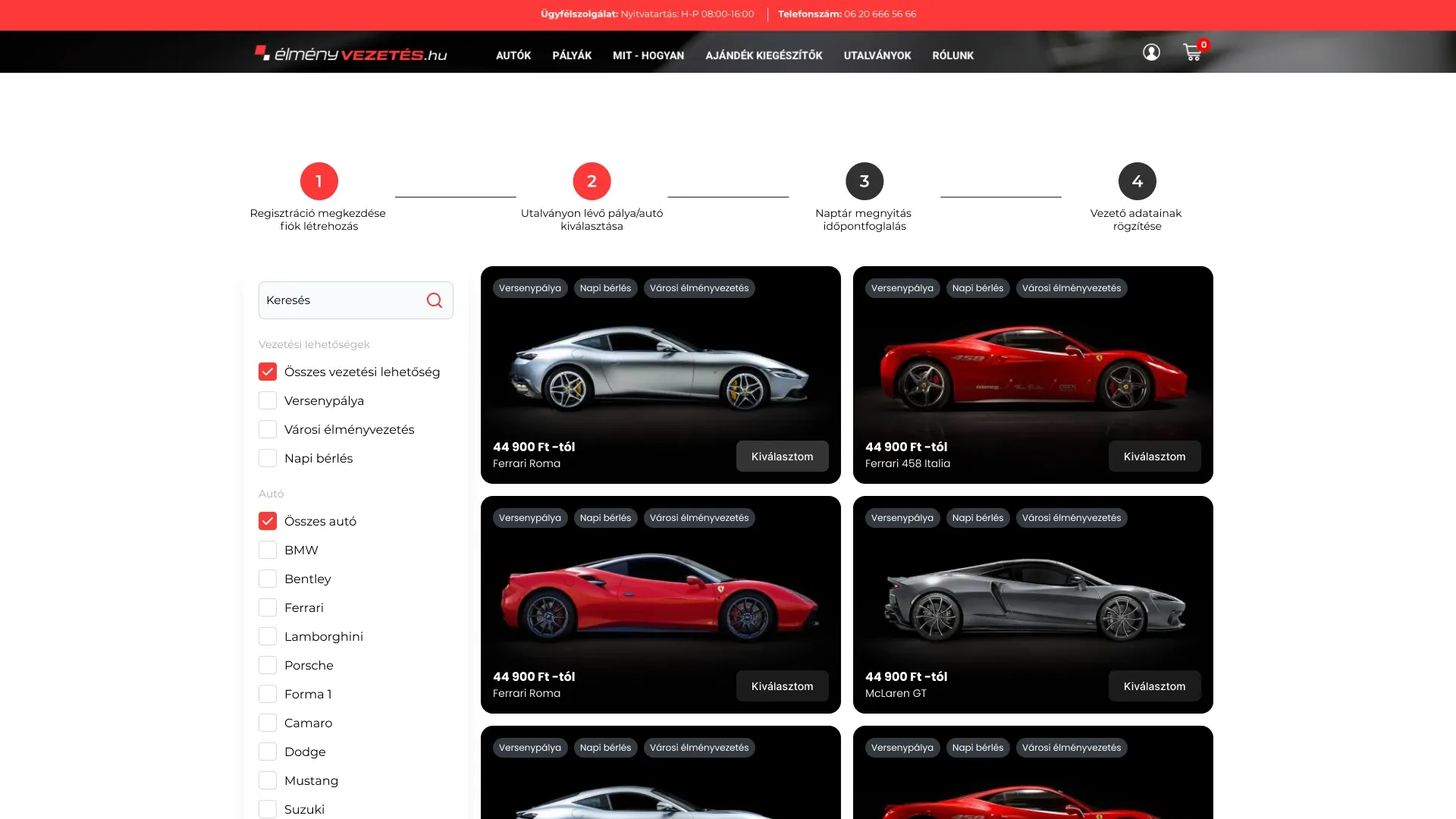Open the Ferrari 458 Italia car image
The width and height of the screenshot is (1456, 819).
[x=1033, y=368]
